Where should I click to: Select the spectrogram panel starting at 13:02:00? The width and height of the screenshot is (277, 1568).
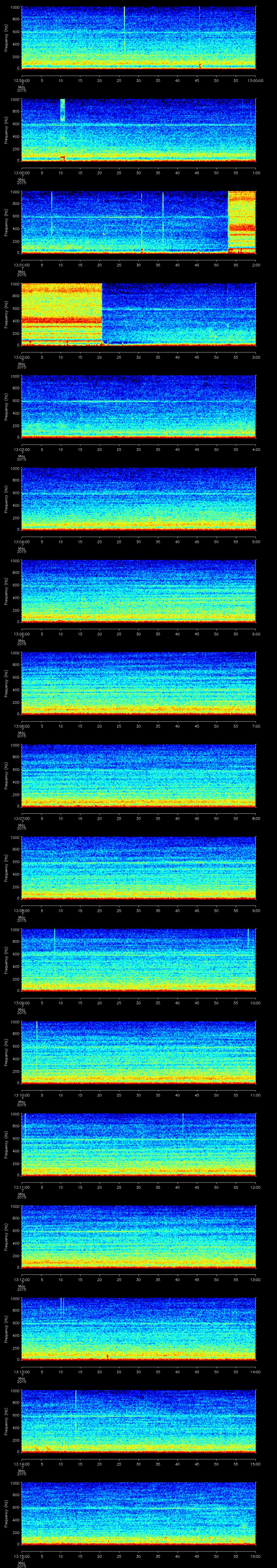coord(138,314)
